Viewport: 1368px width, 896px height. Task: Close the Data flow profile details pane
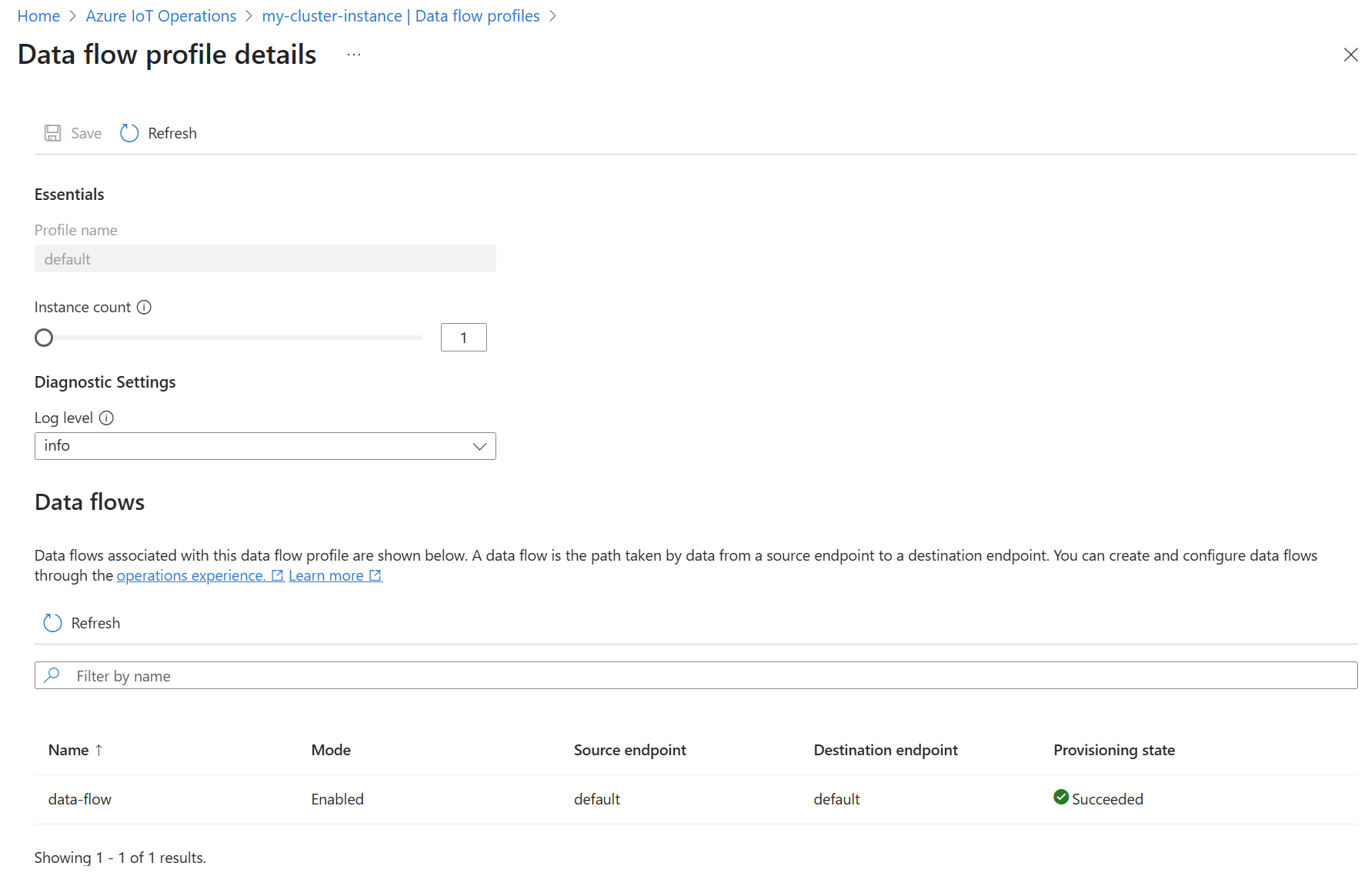(x=1351, y=55)
